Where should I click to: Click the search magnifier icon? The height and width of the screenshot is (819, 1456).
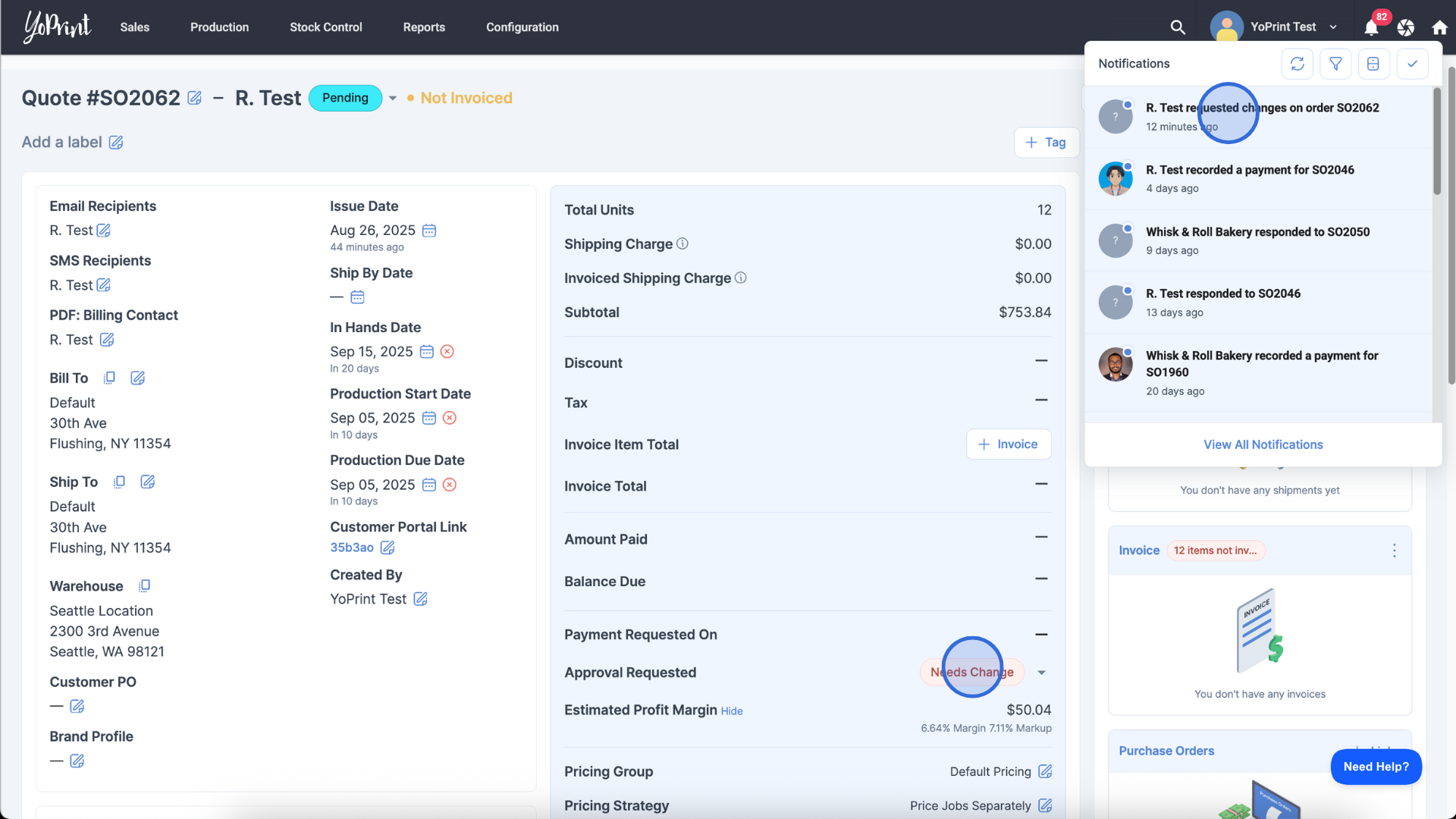pos(1177,27)
